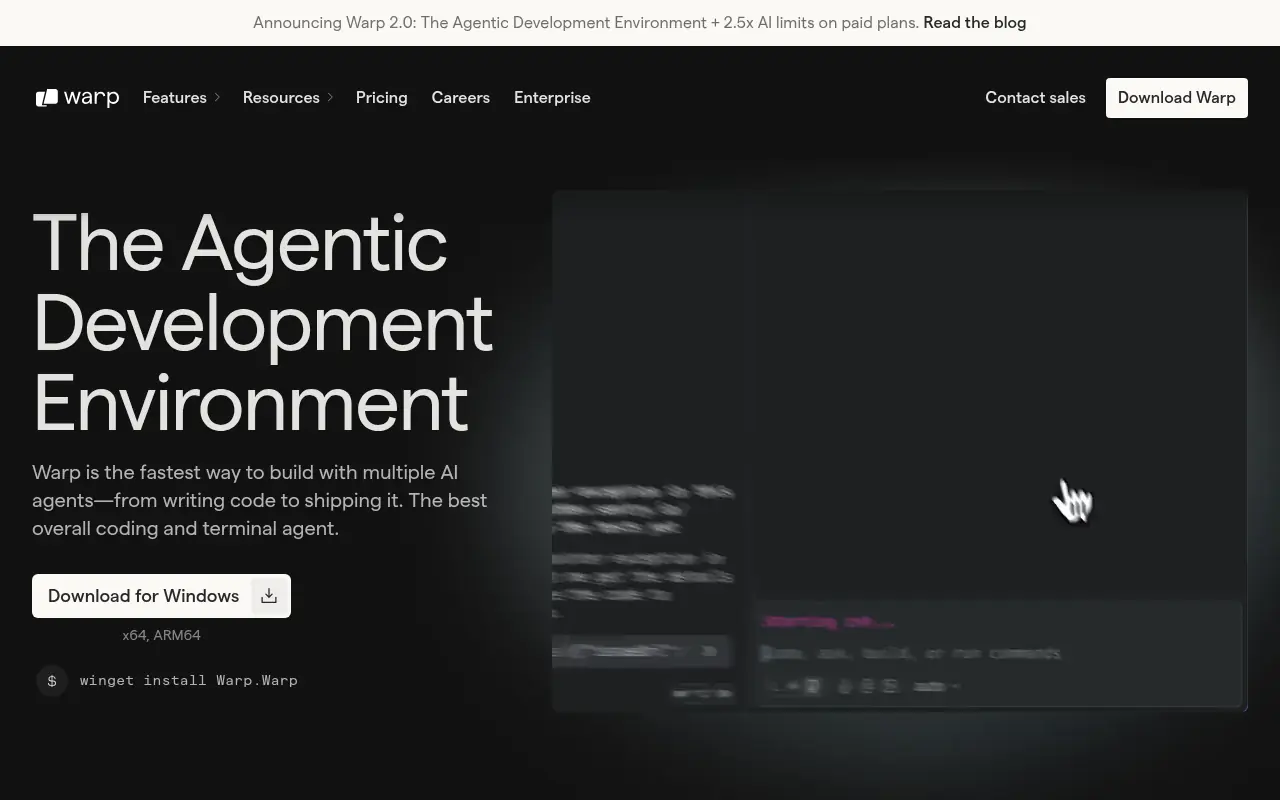Click the dollar sign terminal prompt icon
1280x800 pixels.
[52, 681]
